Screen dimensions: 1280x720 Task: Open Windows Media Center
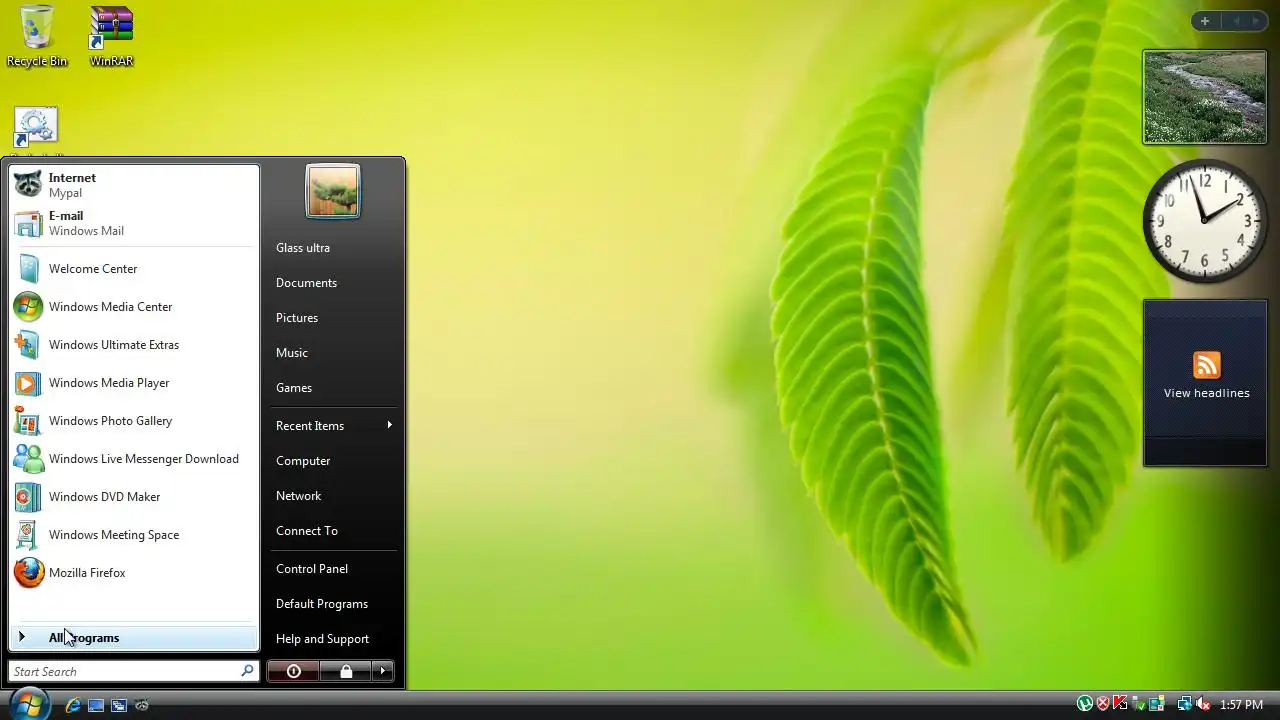tap(133, 307)
